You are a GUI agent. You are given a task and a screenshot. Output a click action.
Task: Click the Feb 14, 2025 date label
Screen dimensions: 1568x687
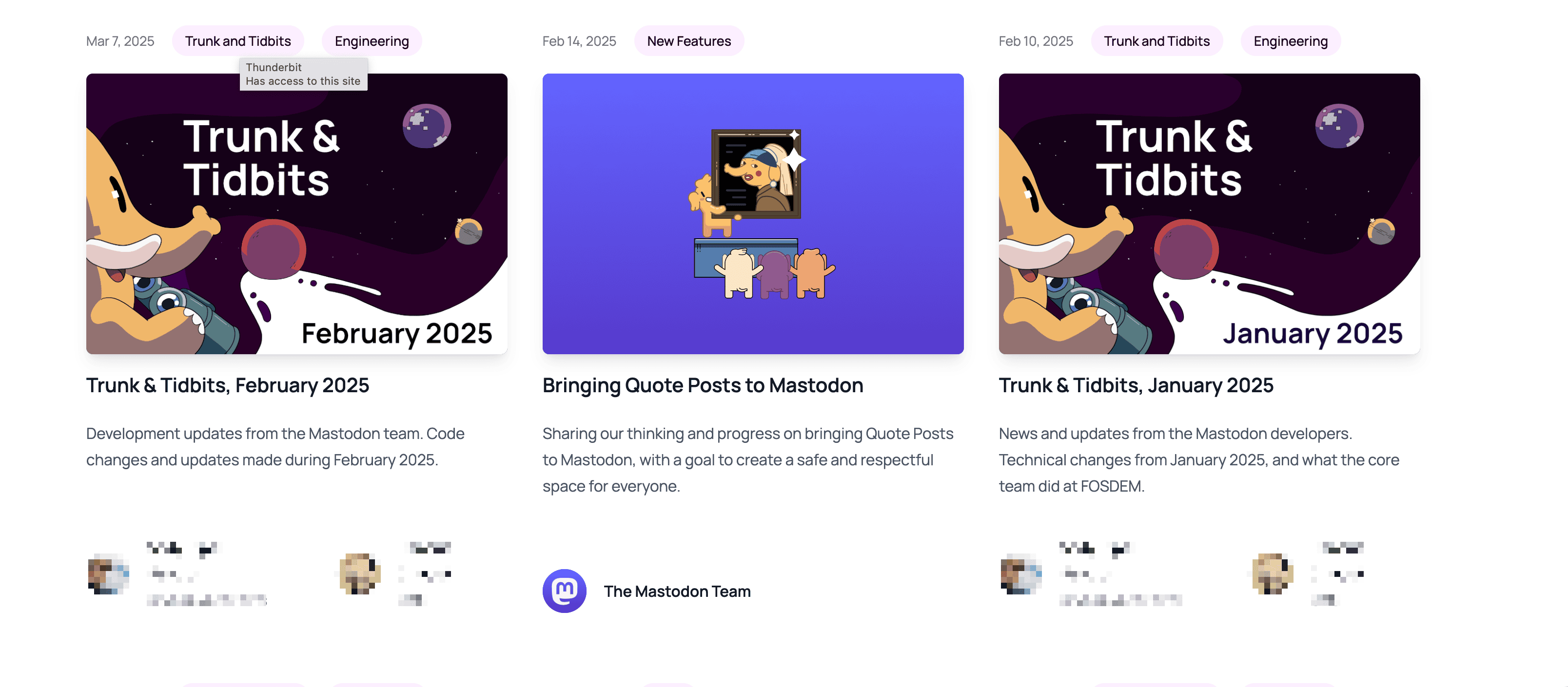579,41
